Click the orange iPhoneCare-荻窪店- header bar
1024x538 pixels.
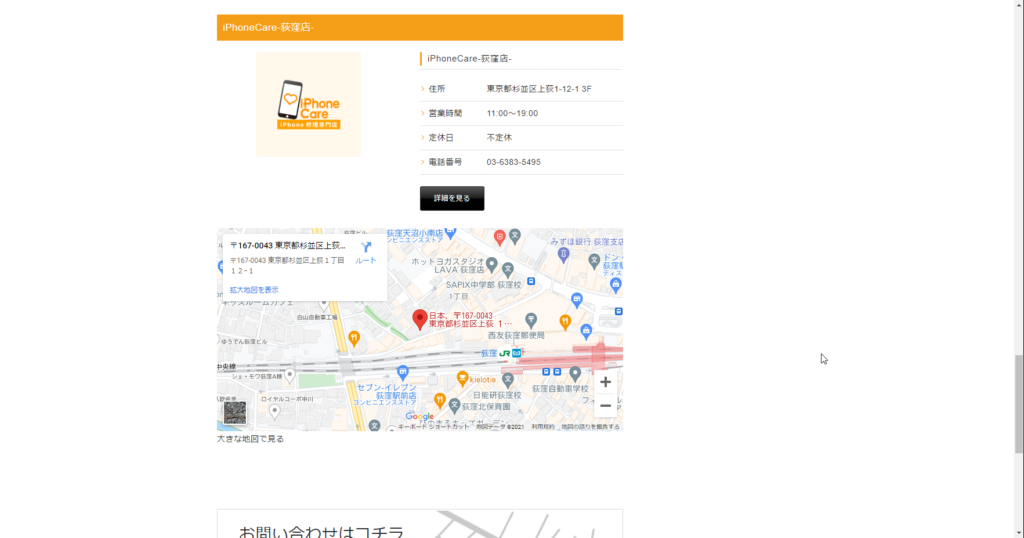[x=420, y=27]
